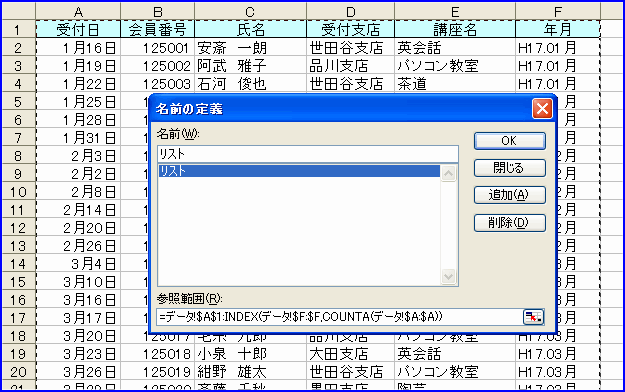Select row 10 header
The image size is (625, 392).
[x=18, y=192]
